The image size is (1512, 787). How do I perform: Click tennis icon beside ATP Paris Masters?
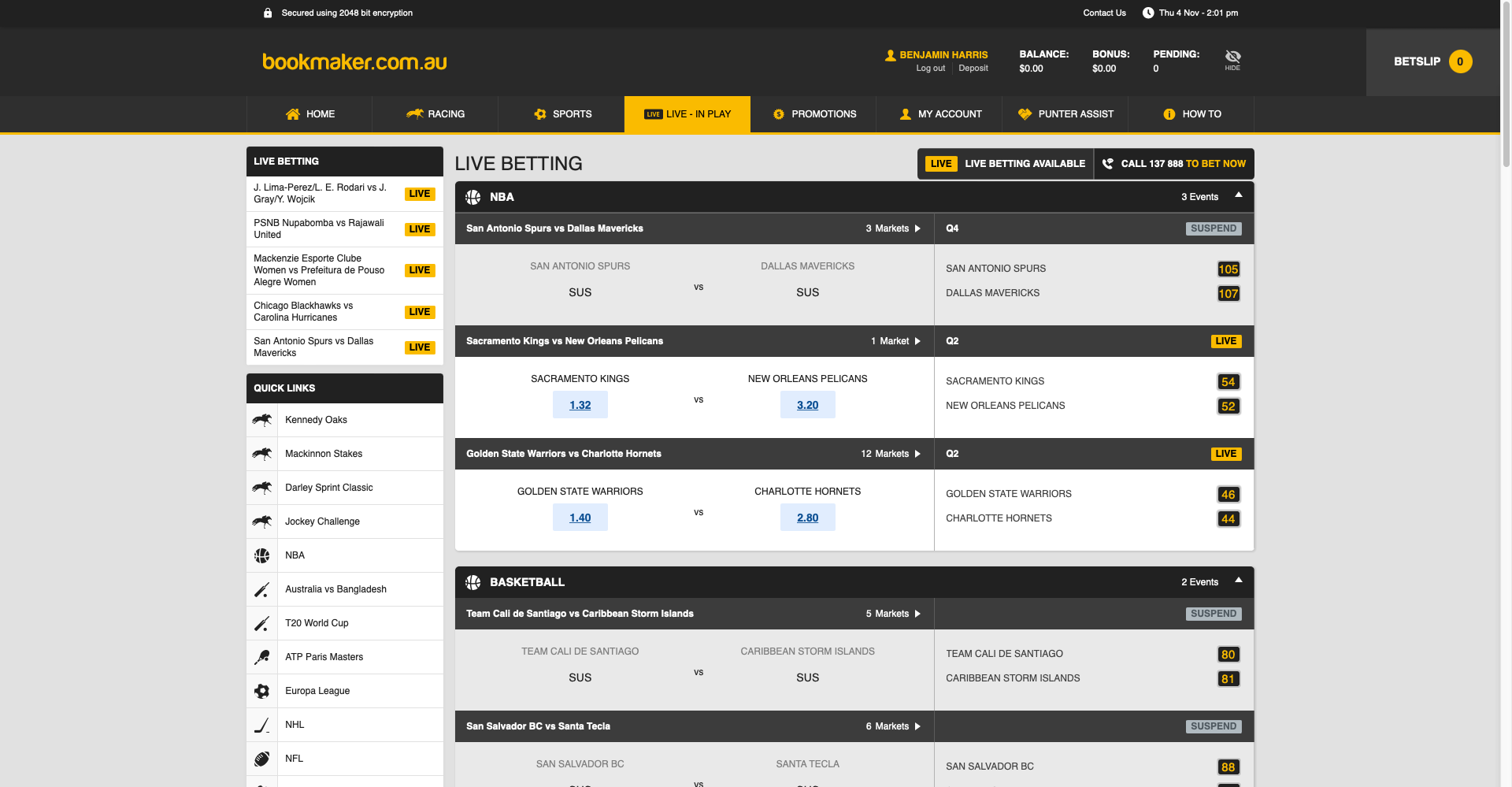[x=262, y=657]
